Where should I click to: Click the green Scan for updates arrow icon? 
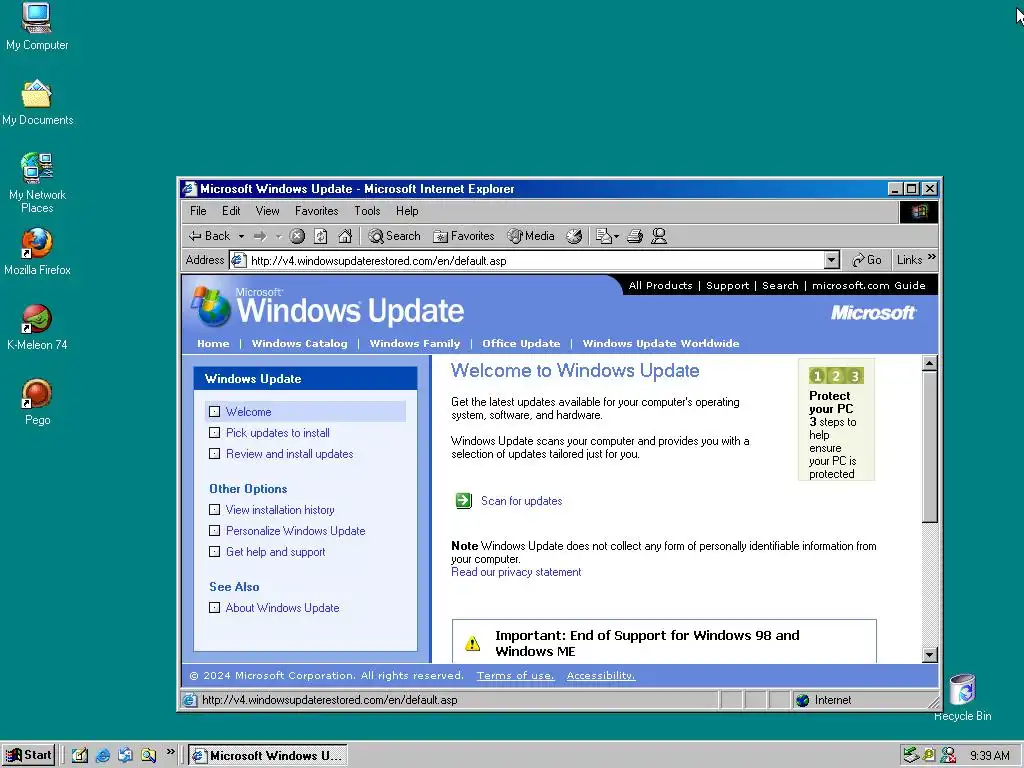pyautogui.click(x=464, y=501)
